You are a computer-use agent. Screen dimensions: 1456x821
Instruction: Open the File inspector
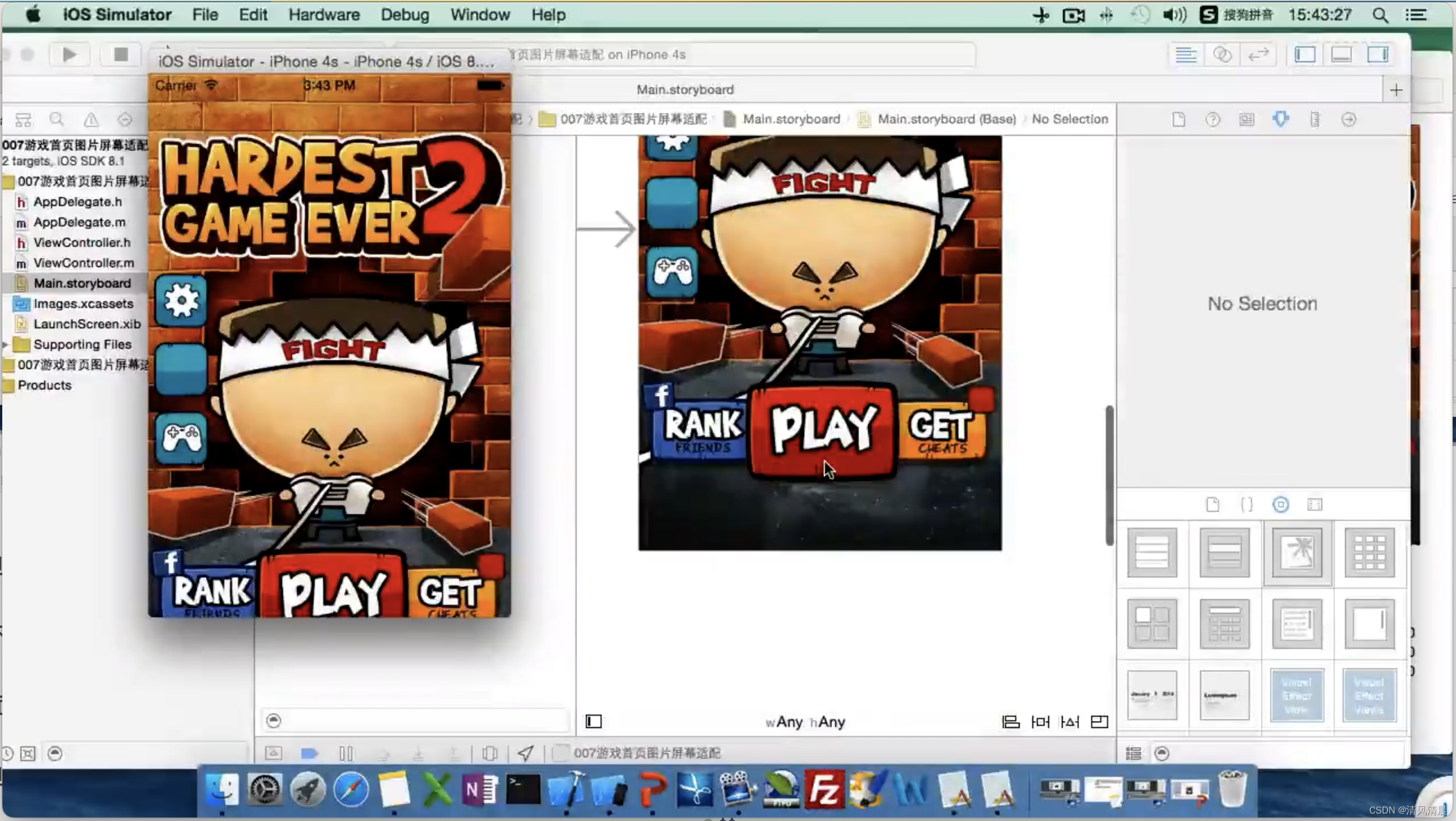1178,119
